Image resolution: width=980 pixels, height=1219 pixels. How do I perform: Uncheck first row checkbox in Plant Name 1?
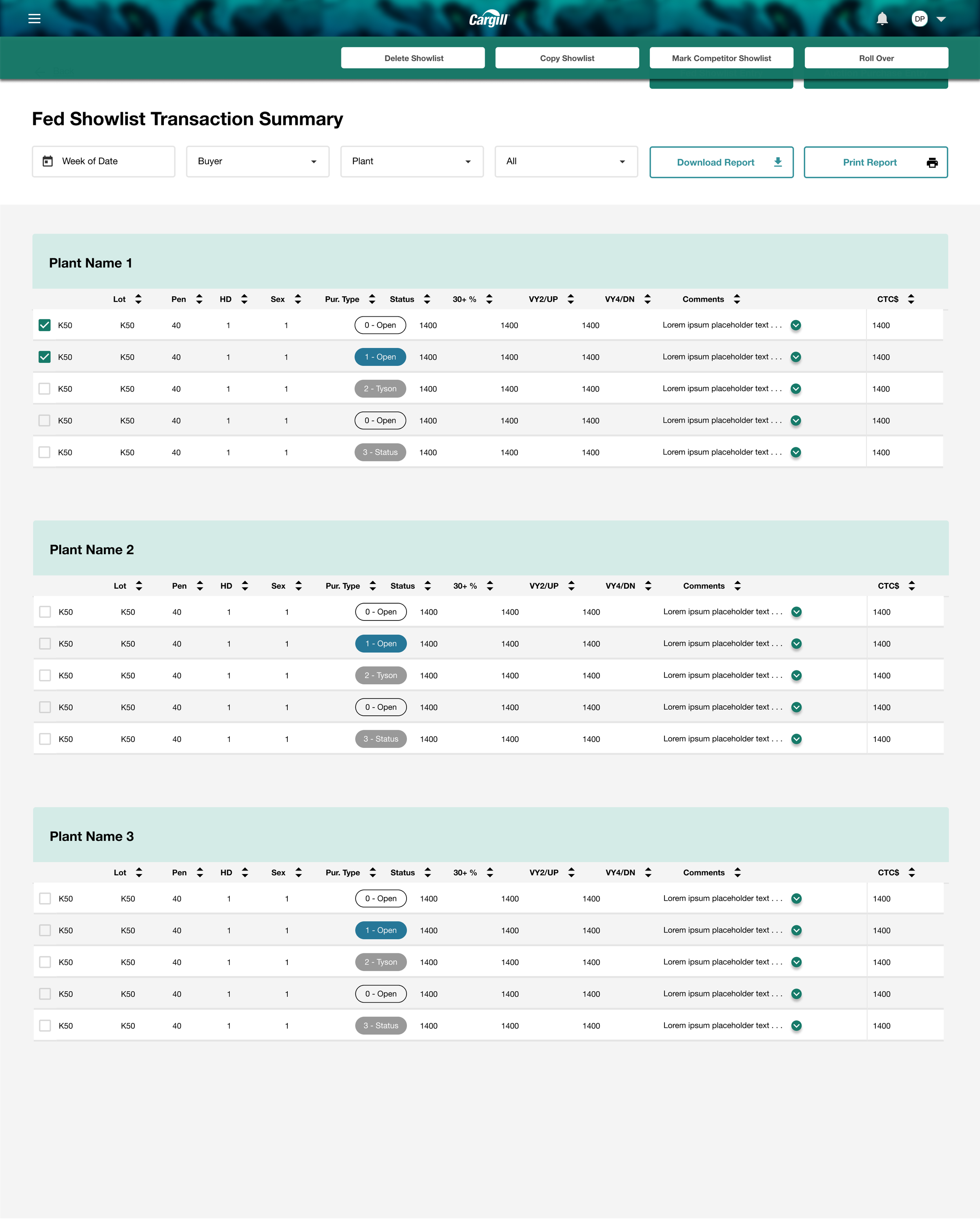coord(45,325)
